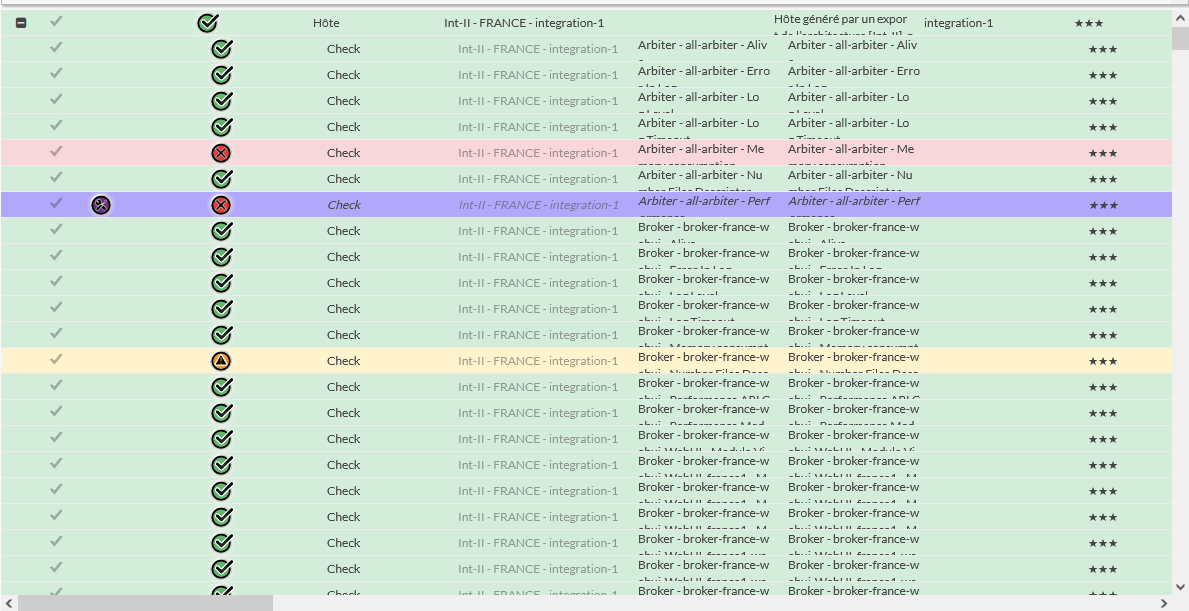
Task: Toggle the checkmark in the pink critical row
Action: click(x=56, y=151)
